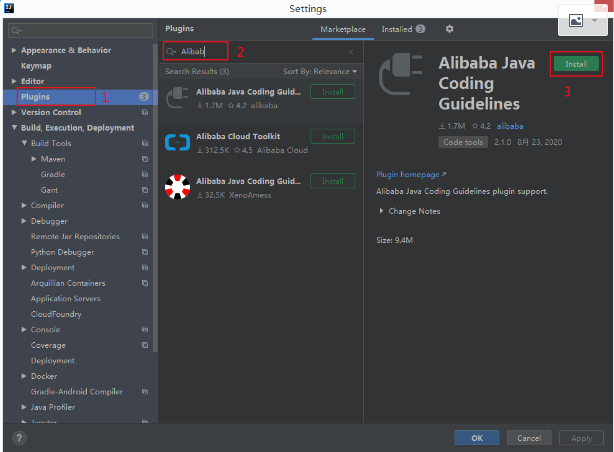Click the Cancel button
Viewport: 614px width, 452px height.
[529, 438]
